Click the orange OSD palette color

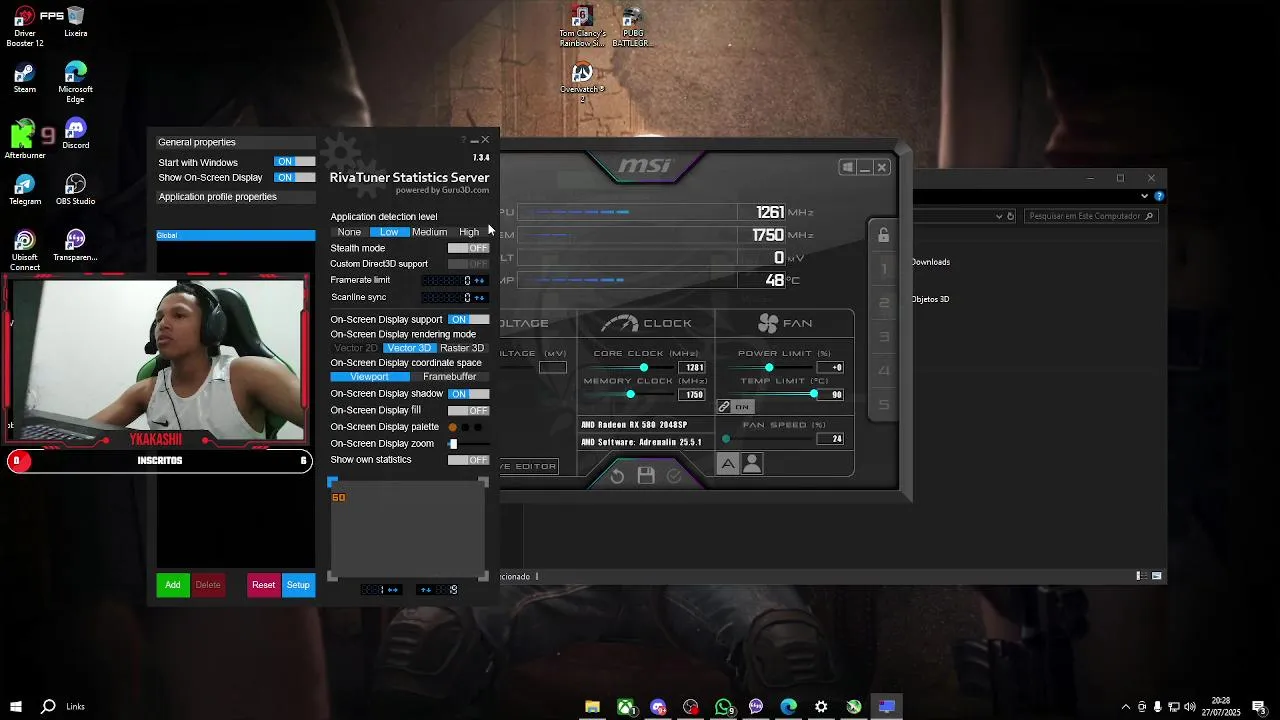(x=453, y=427)
